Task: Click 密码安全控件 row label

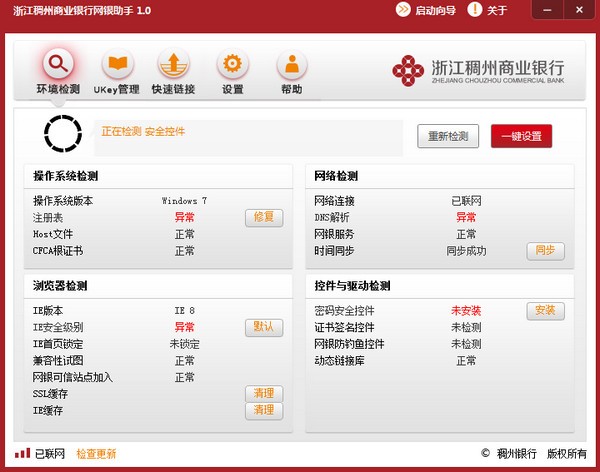Action: [x=344, y=310]
